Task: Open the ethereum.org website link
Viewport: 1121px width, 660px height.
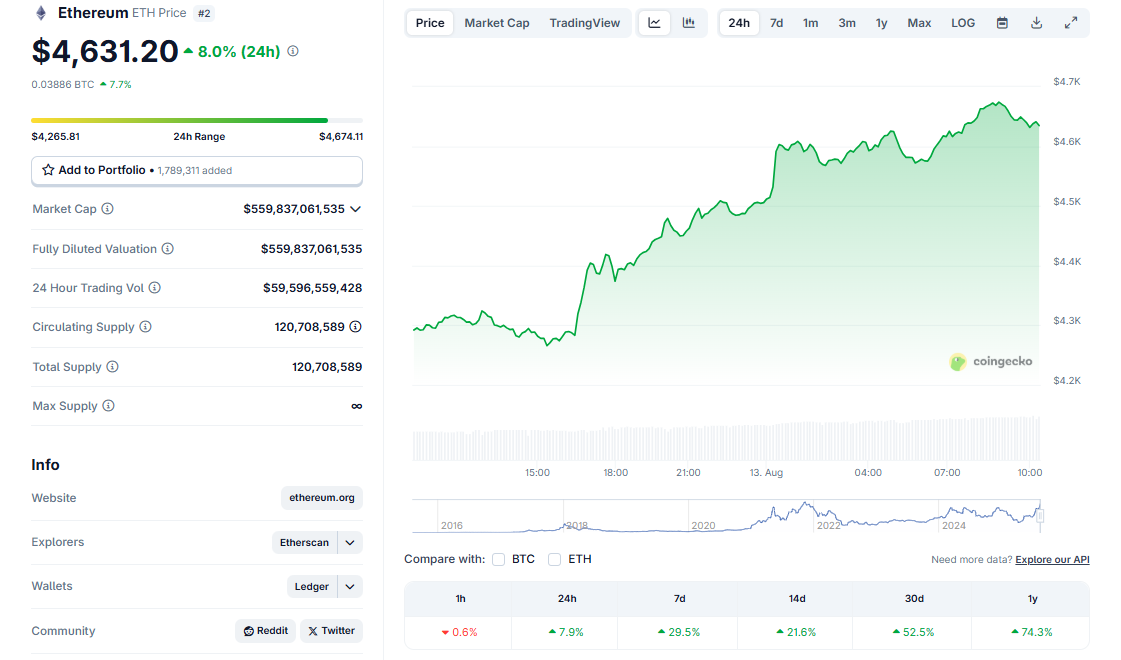Action: pyautogui.click(x=322, y=498)
